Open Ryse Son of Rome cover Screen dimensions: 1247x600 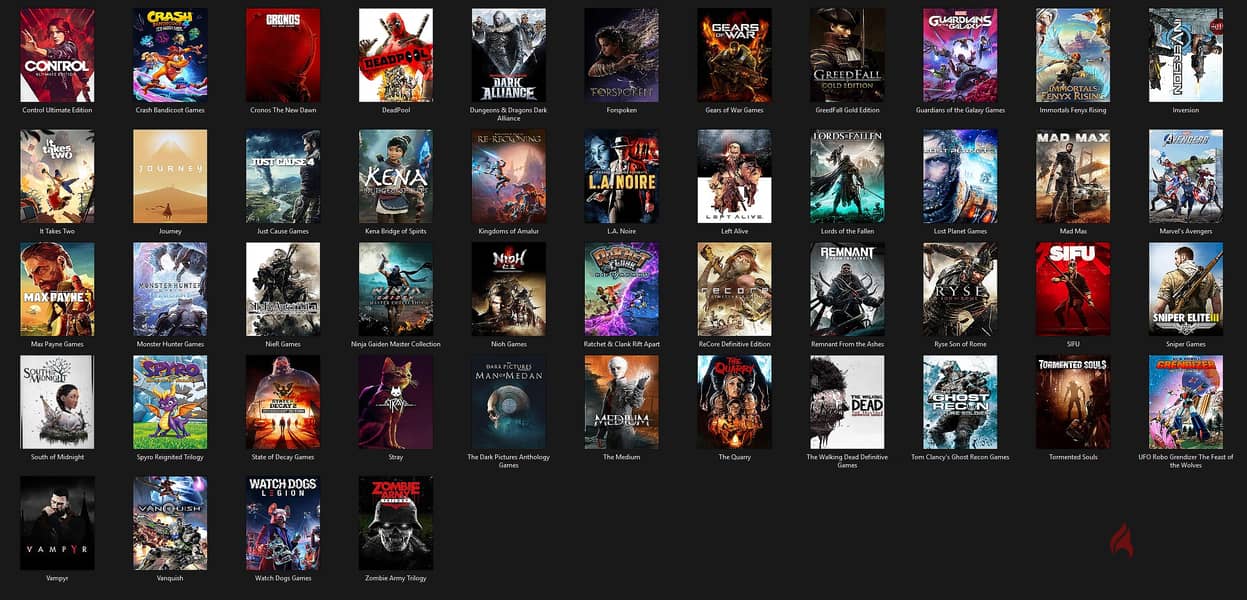[960, 289]
